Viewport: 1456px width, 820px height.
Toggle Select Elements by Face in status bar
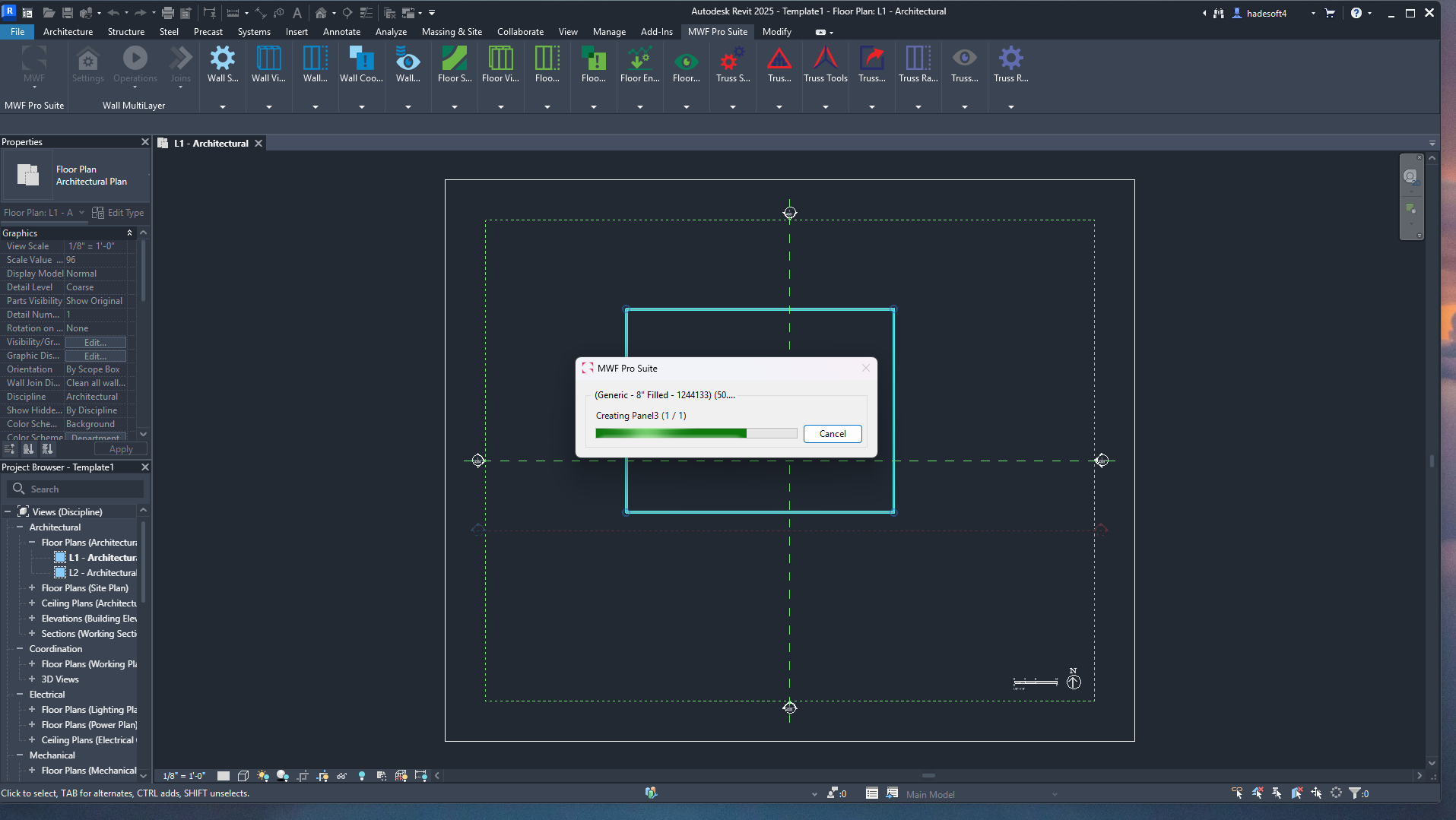coord(1296,793)
